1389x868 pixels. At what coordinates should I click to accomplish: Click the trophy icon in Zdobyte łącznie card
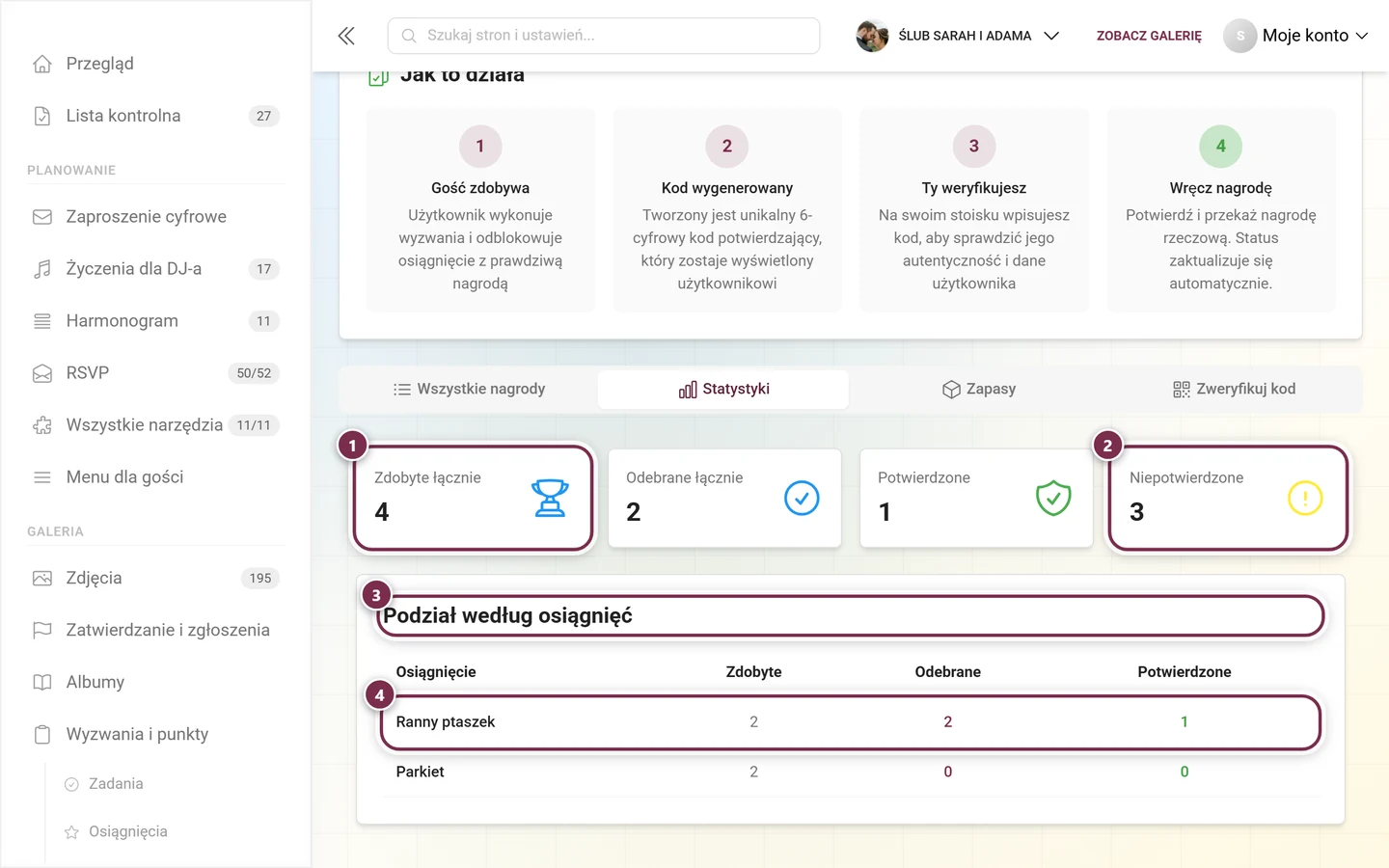pyautogui.click(x=550, y=498)
